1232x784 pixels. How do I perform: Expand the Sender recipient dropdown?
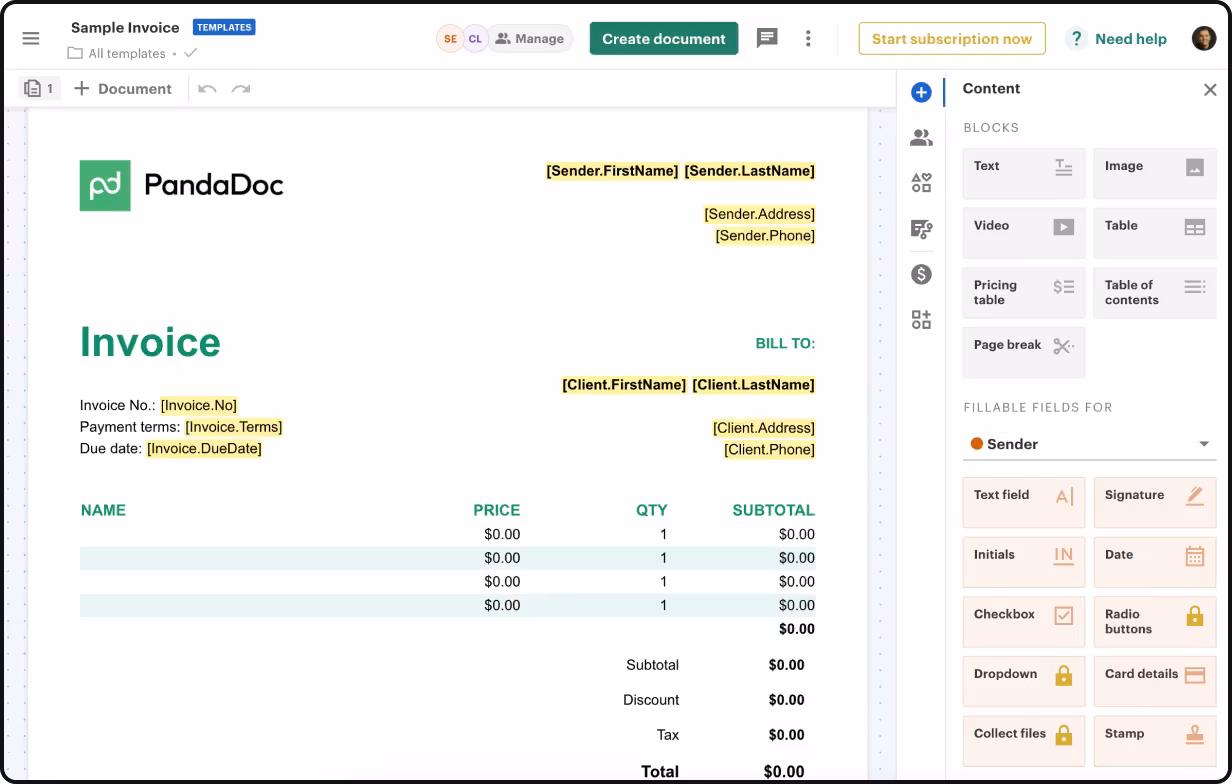click(1089, 444)
